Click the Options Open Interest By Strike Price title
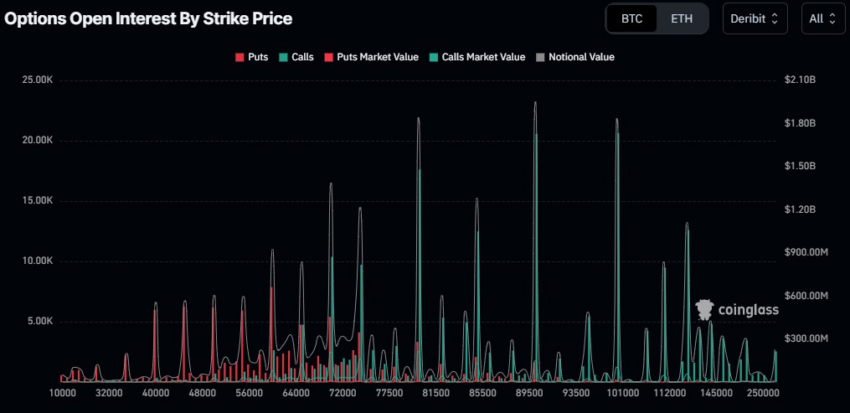The width and height of the screenshot is (850, 413). (x=149, y=19)
